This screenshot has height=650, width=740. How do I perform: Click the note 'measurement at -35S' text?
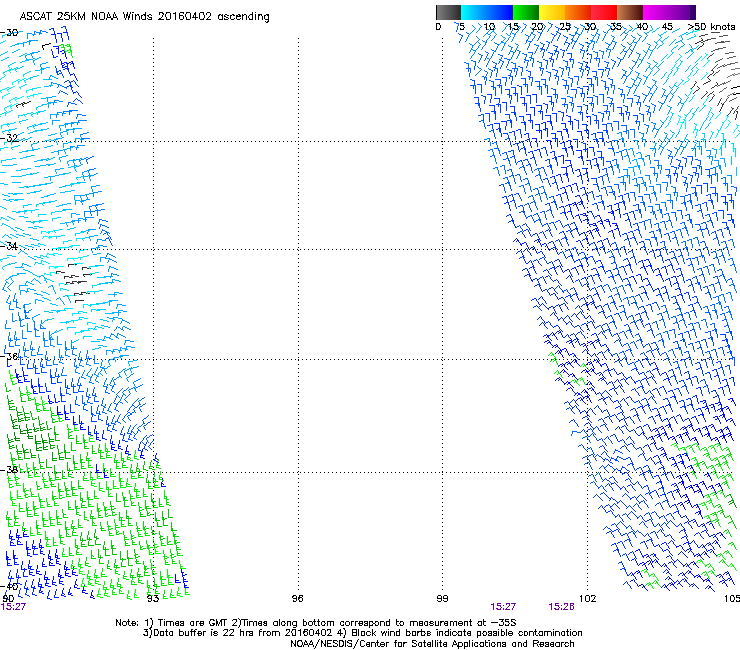[x=465, y=623]
